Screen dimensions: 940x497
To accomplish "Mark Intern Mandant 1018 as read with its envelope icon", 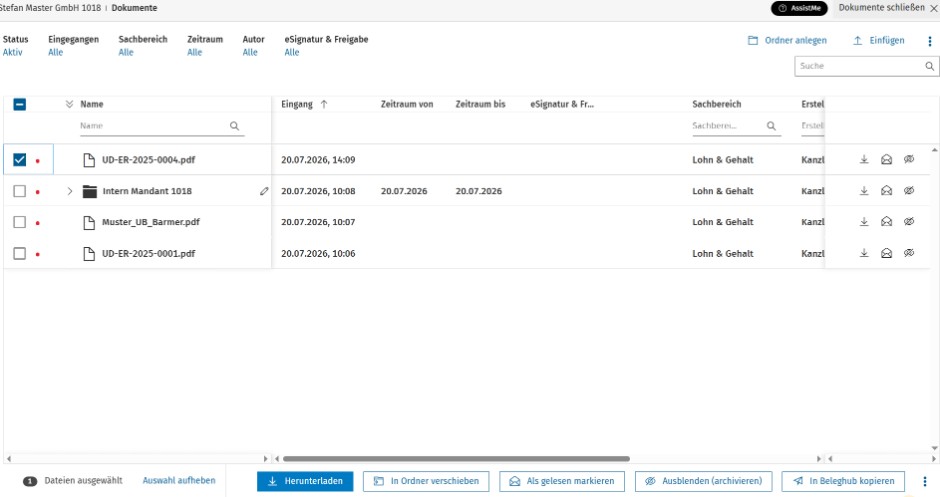I will (886, 191).
